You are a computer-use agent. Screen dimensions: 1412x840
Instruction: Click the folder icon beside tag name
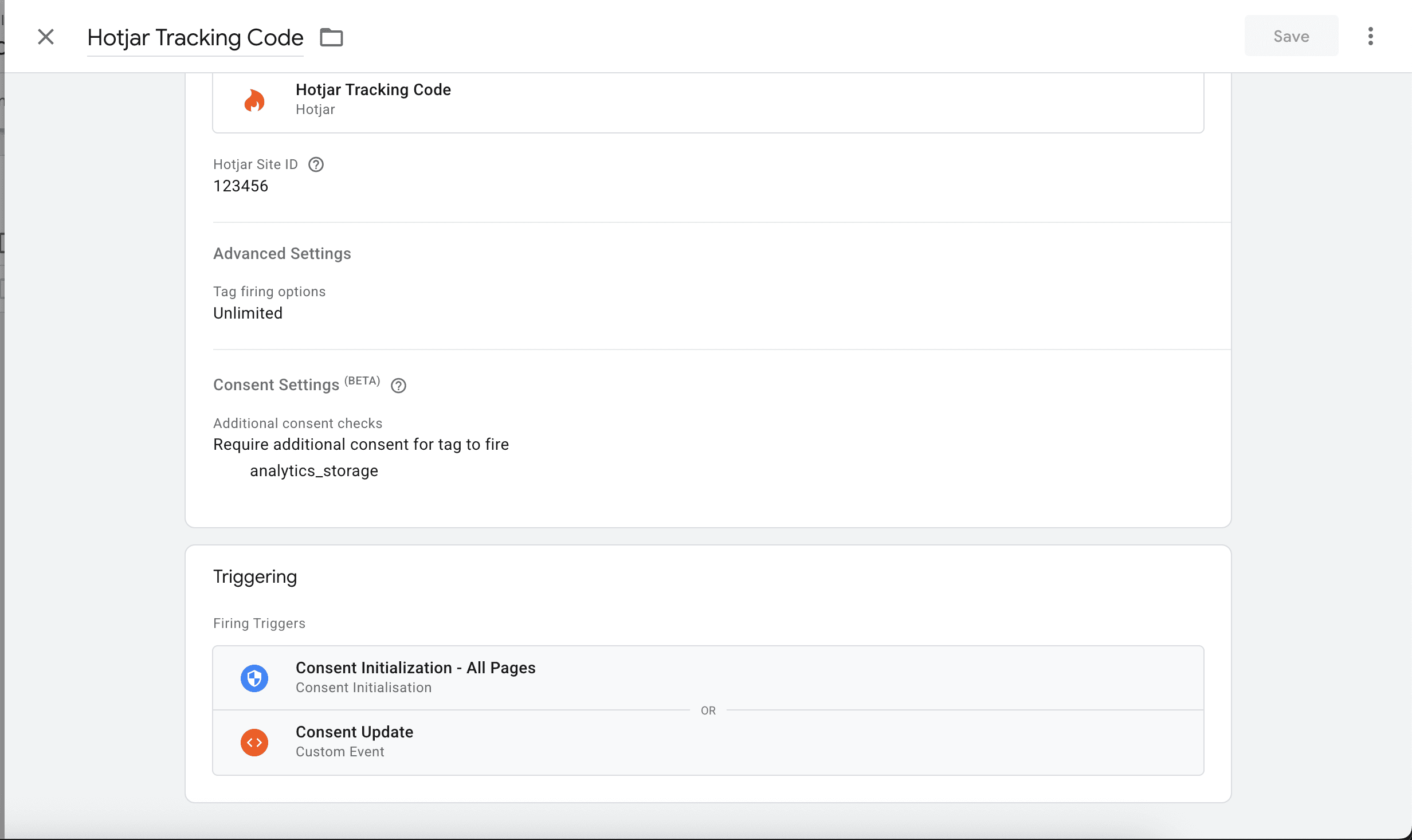pyautogui.click(x=331, y=38)
